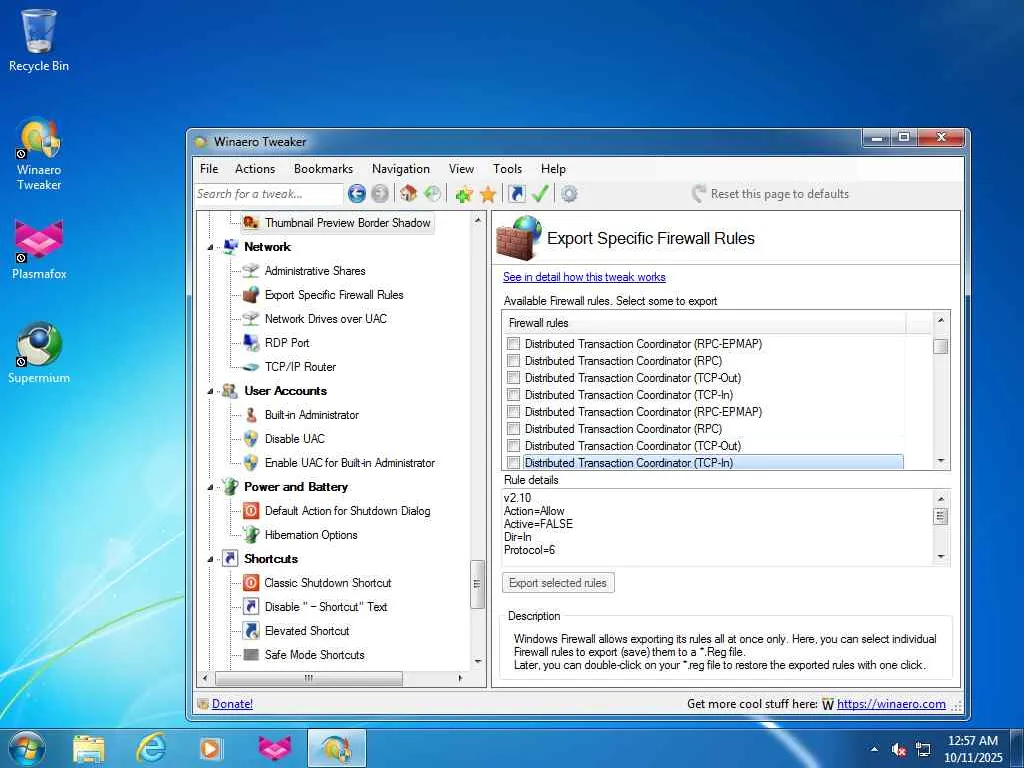Screen dimensions: 1024x768
Task: Click the Rule details scroll down arrow
Action: pos(940,556)
